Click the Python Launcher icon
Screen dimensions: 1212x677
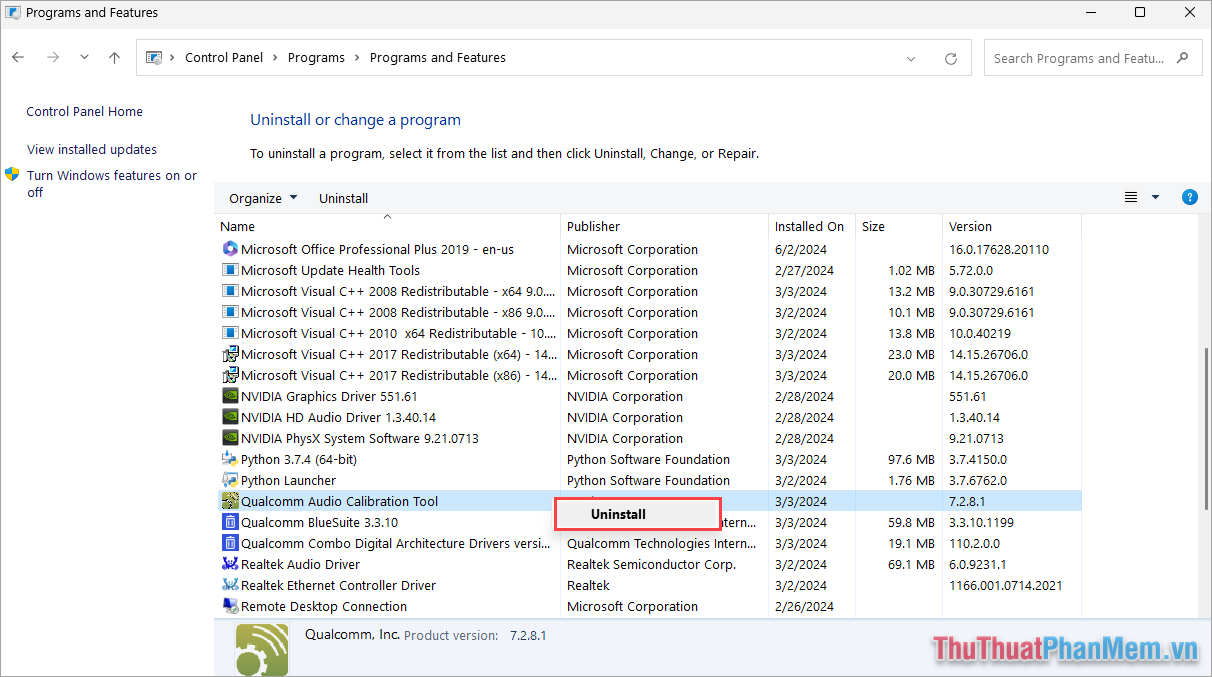[x=229, y=480]
